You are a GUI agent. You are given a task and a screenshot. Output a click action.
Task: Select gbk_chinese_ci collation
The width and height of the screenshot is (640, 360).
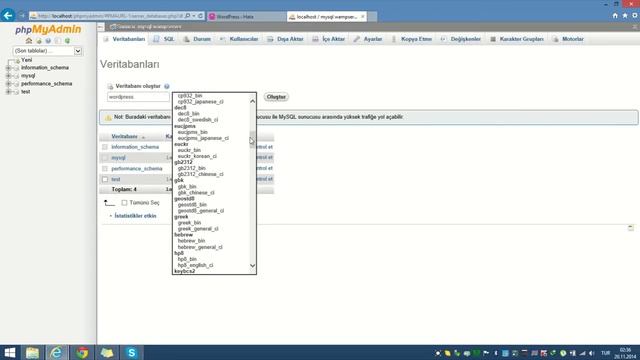click(196, 193)
